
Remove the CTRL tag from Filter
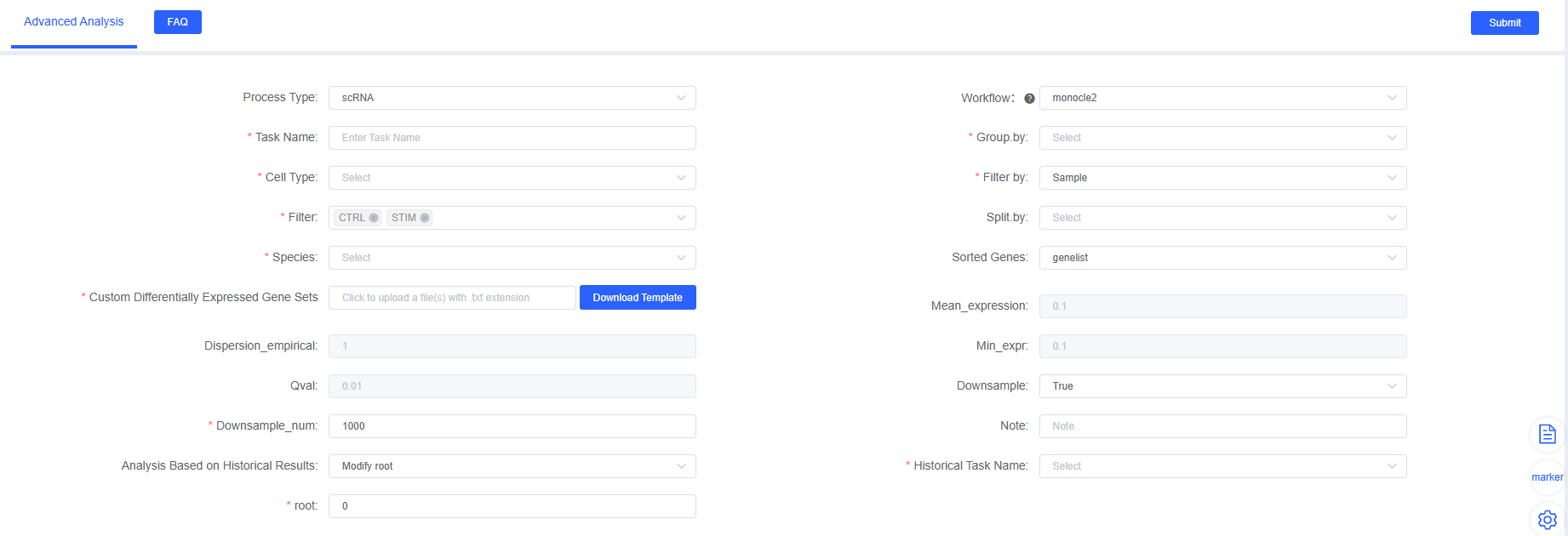coord(374,218)
